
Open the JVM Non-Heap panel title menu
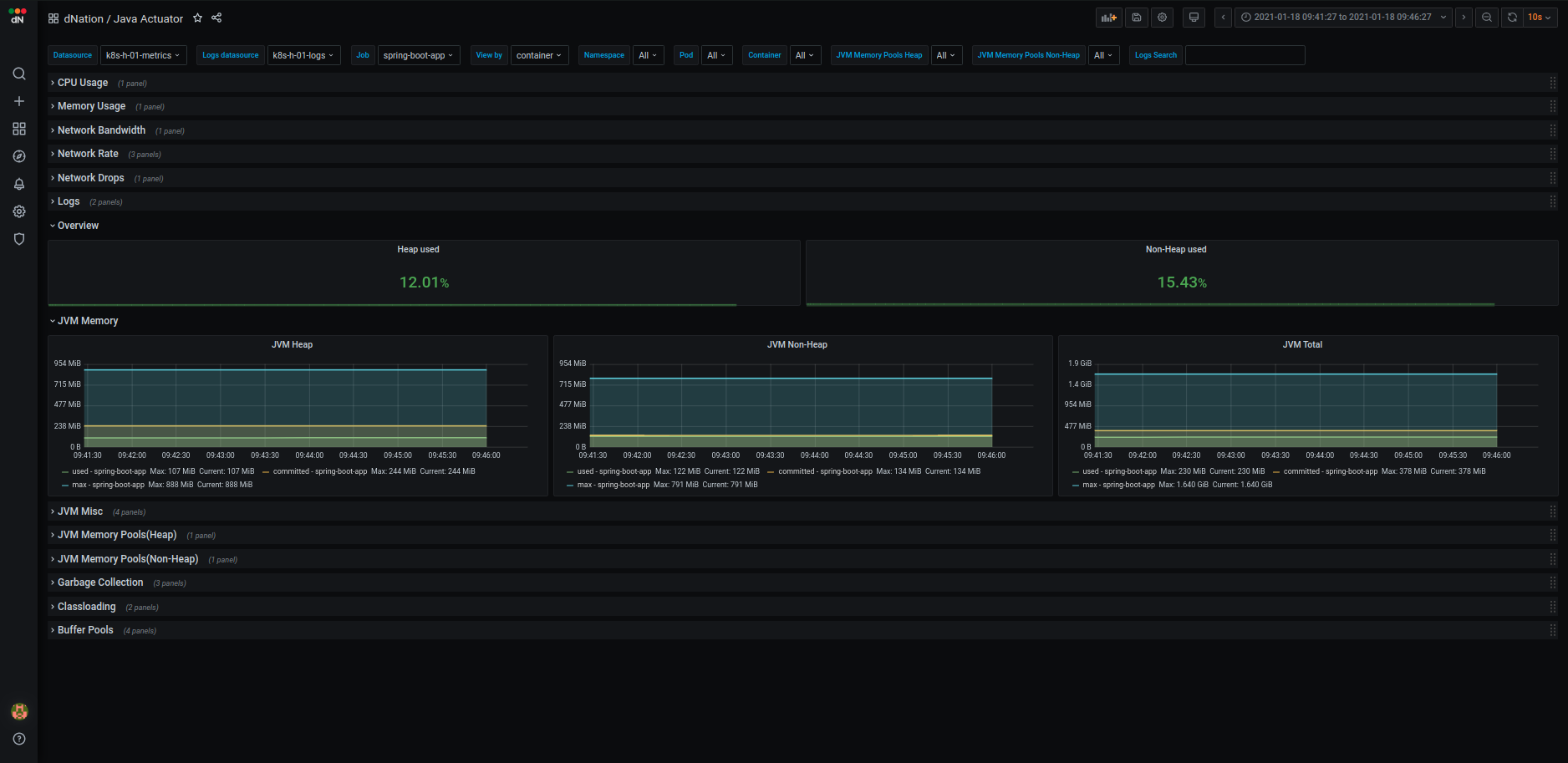(x=797, y=344)
